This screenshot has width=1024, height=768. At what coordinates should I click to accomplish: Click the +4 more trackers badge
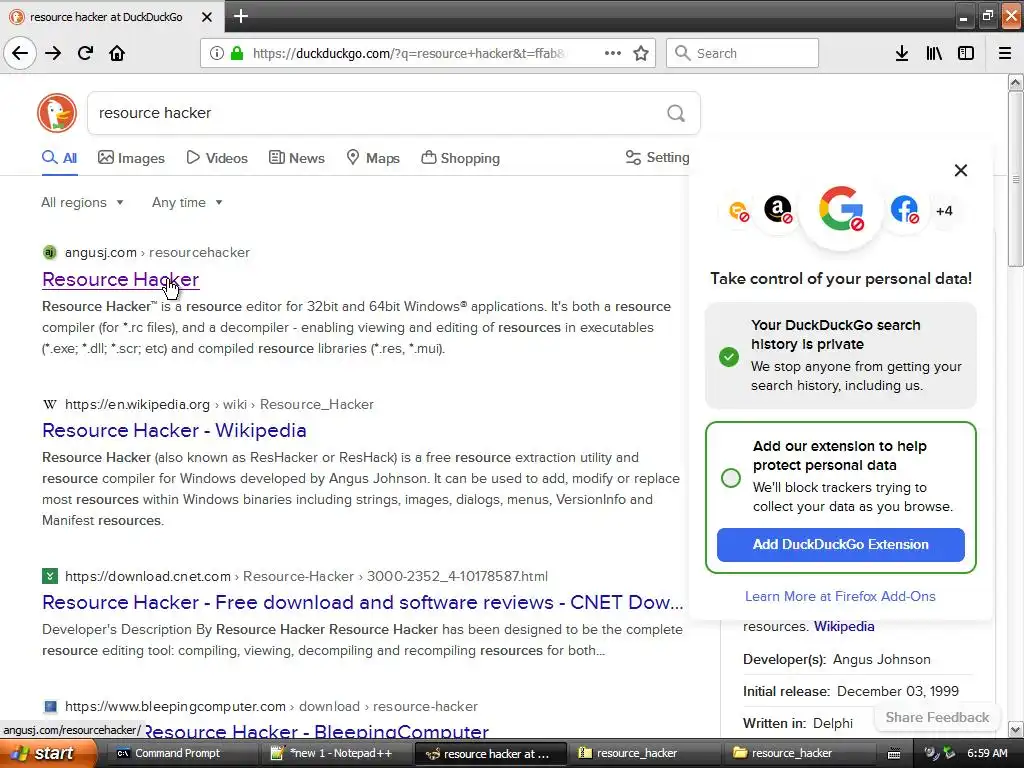coord(944,211)
